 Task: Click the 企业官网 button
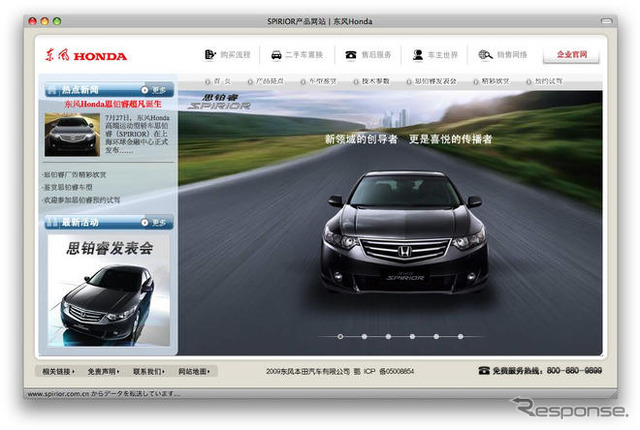571,55
